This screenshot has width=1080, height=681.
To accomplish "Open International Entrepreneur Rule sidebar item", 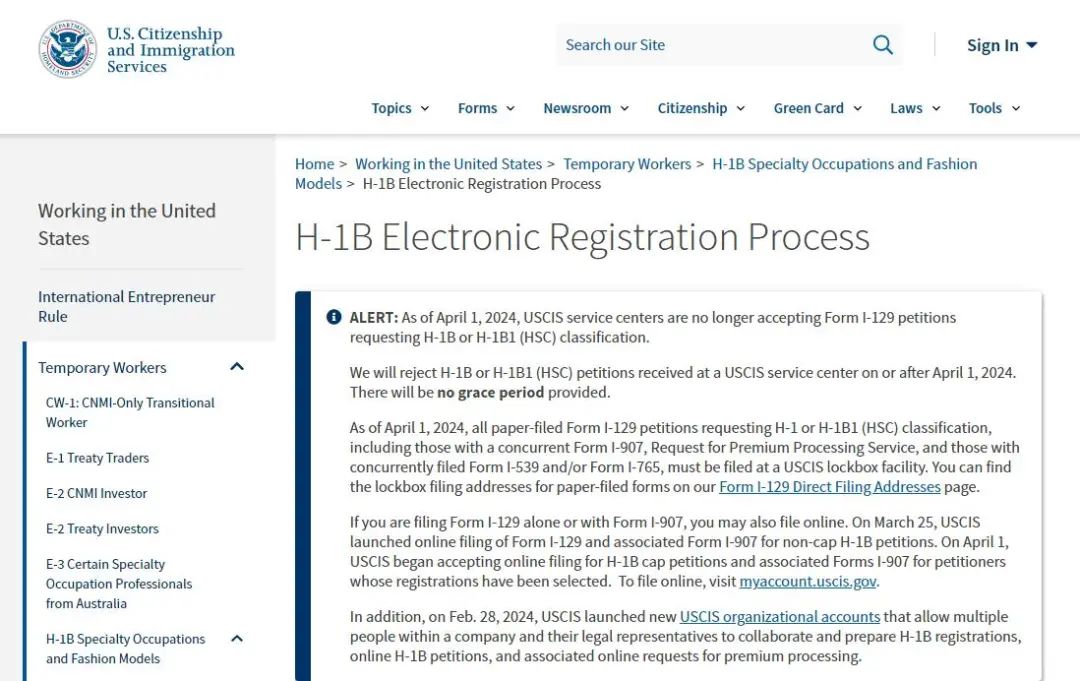I will (127, 306).
